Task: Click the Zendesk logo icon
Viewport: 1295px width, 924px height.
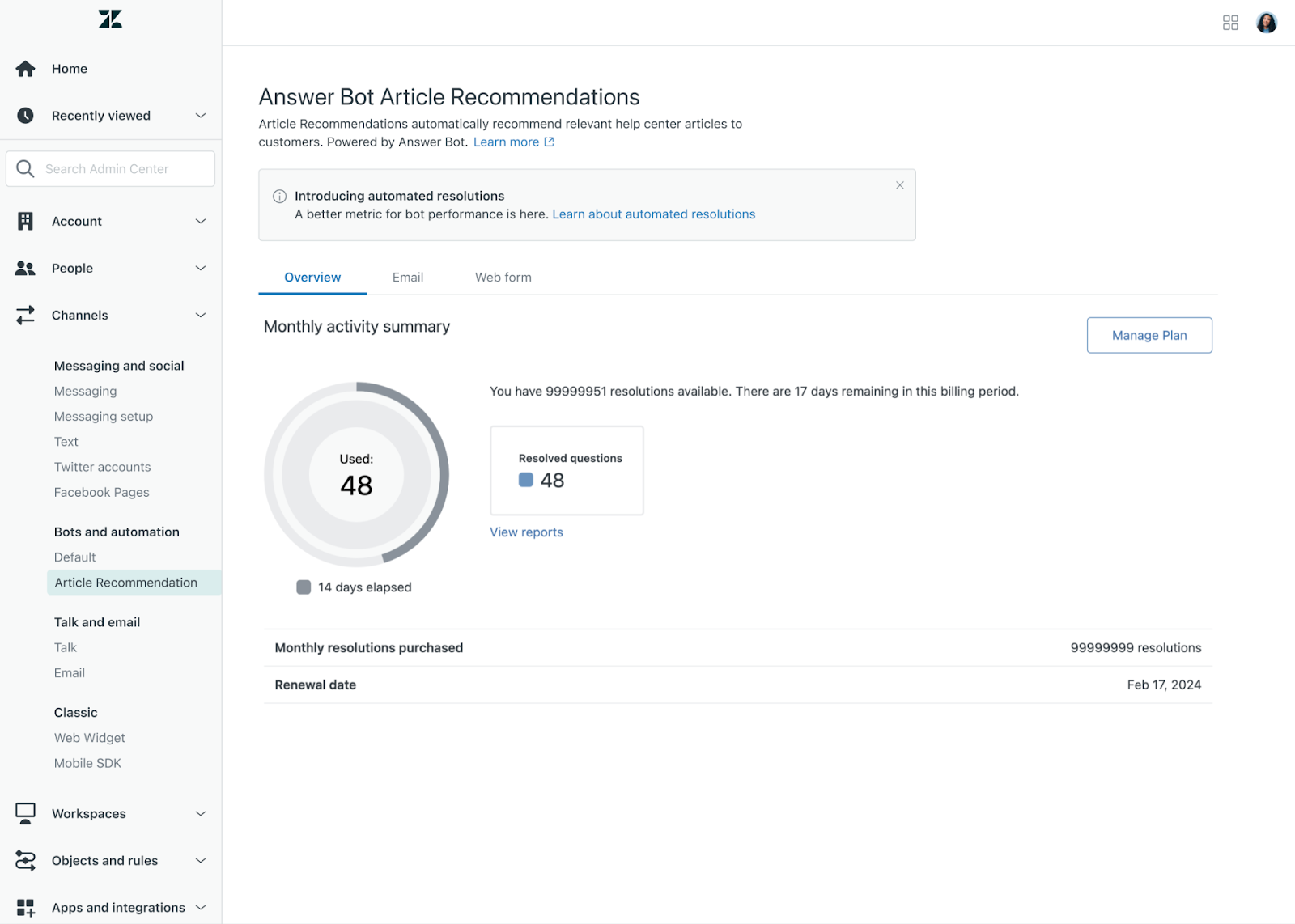Action: pos(110,19)
